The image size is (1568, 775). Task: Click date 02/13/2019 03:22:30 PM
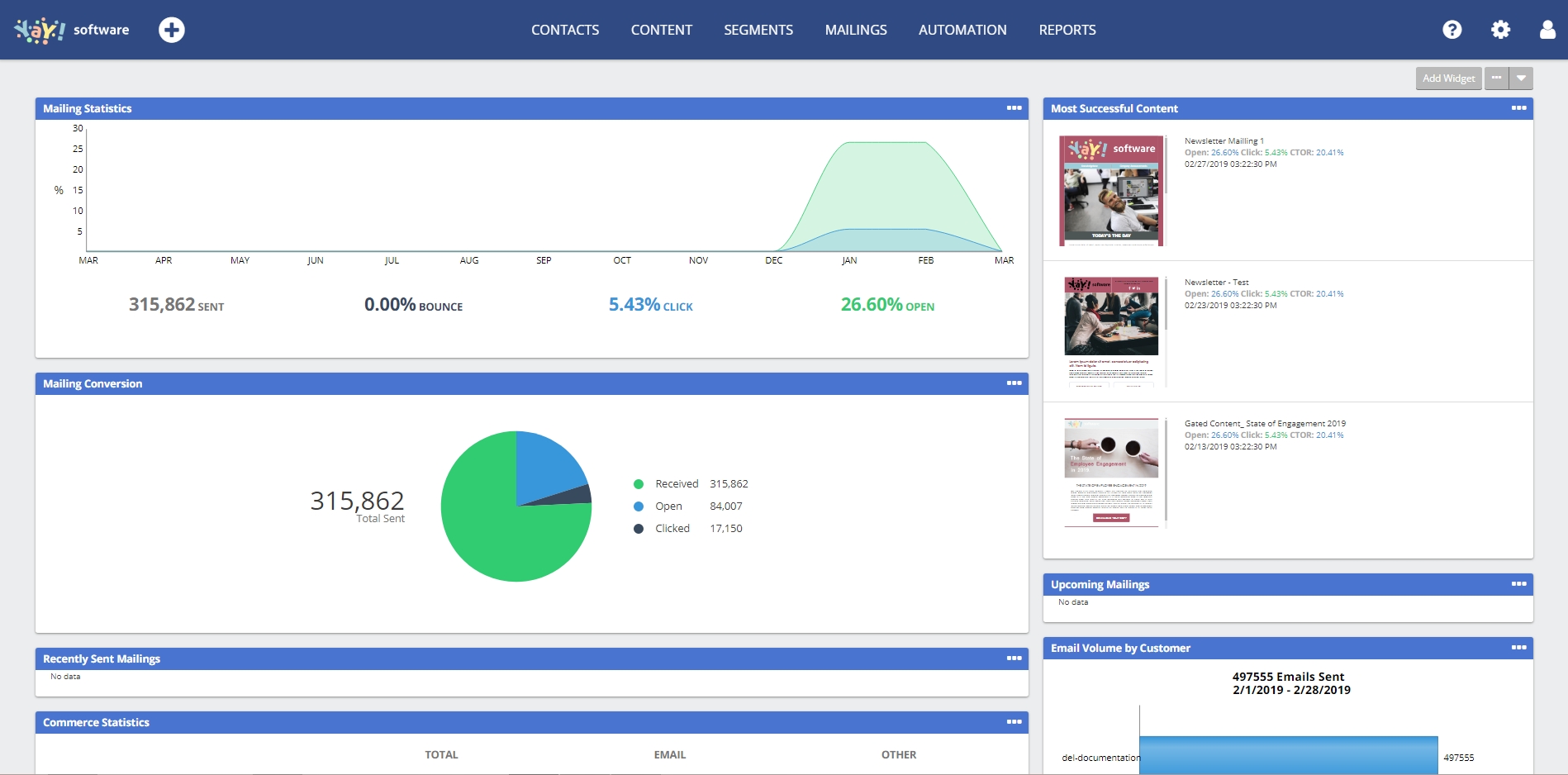tap(1231, 447)
